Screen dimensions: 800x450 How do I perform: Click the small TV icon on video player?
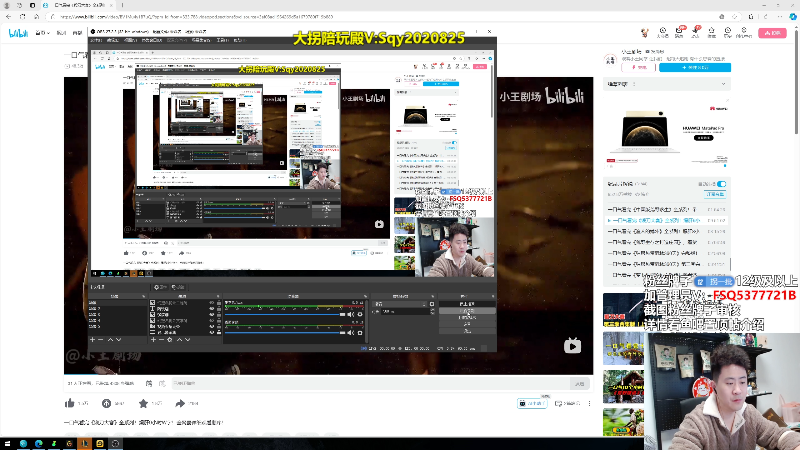(572, 346)
